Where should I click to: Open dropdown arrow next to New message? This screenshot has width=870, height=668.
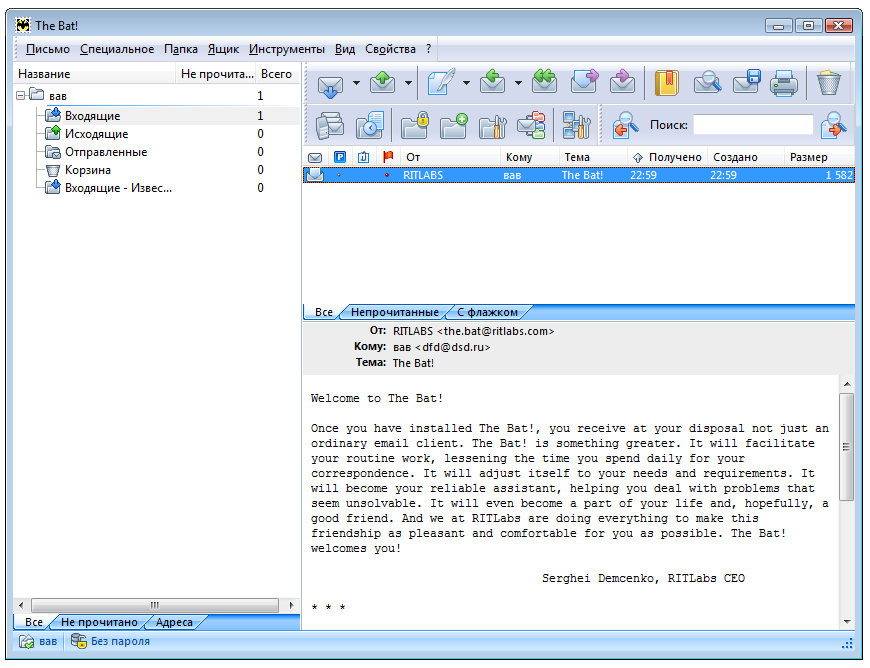coord(466,84)
